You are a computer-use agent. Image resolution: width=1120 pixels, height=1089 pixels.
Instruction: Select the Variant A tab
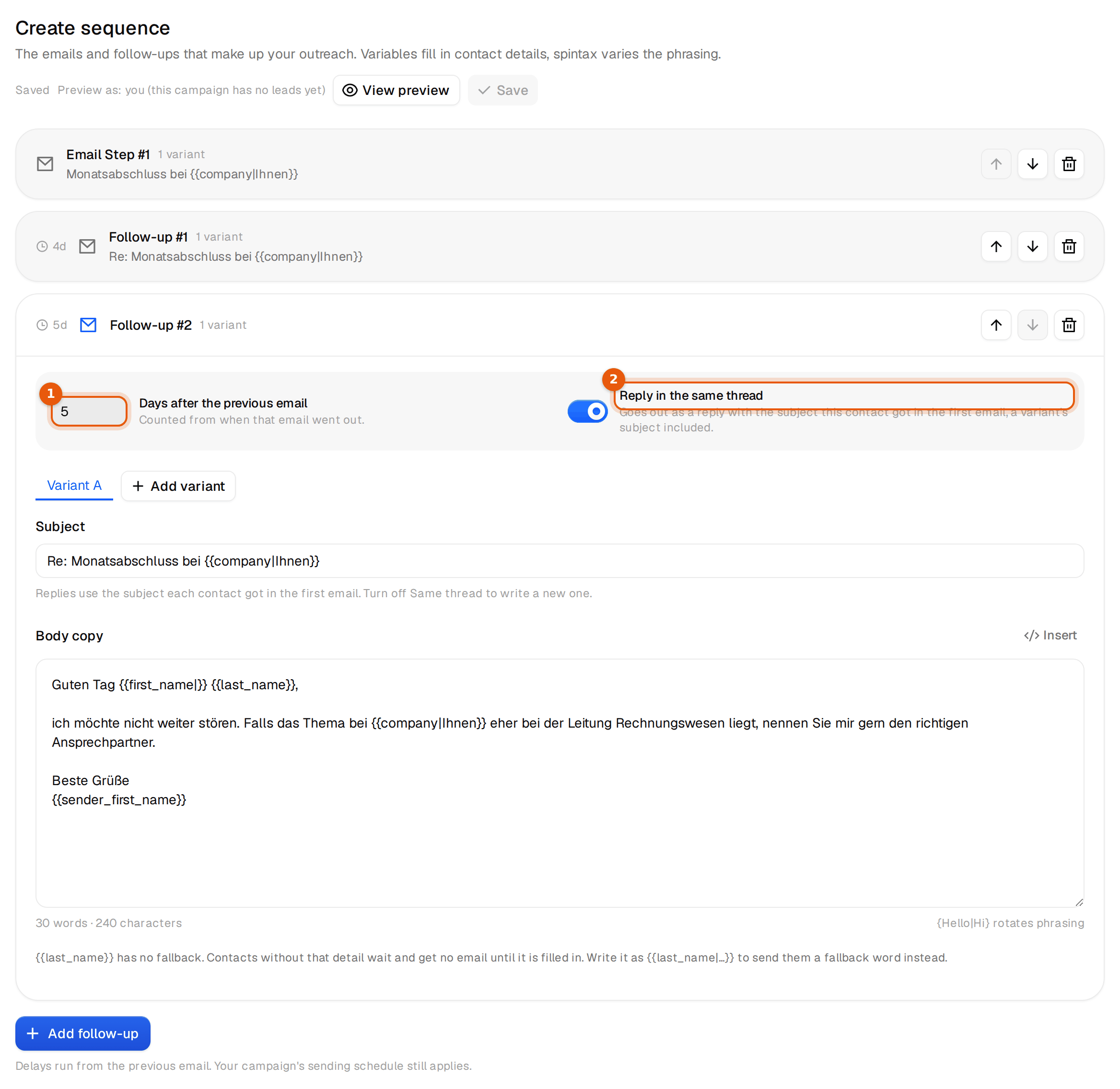pos(74,486)
